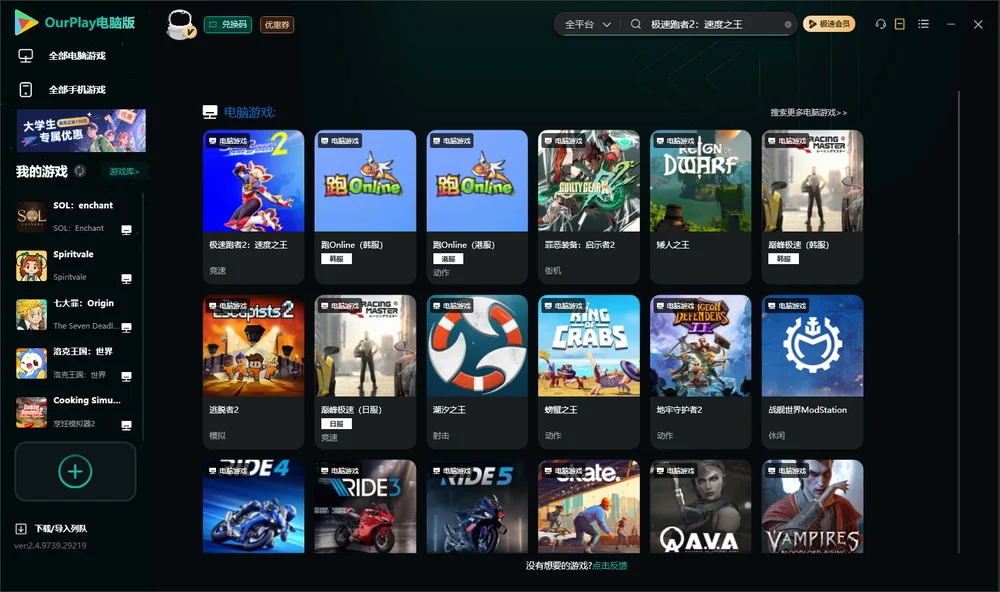1000x592 pixels.
Task: Click the yellow square icon beside the headset
Action: [900, 24]
